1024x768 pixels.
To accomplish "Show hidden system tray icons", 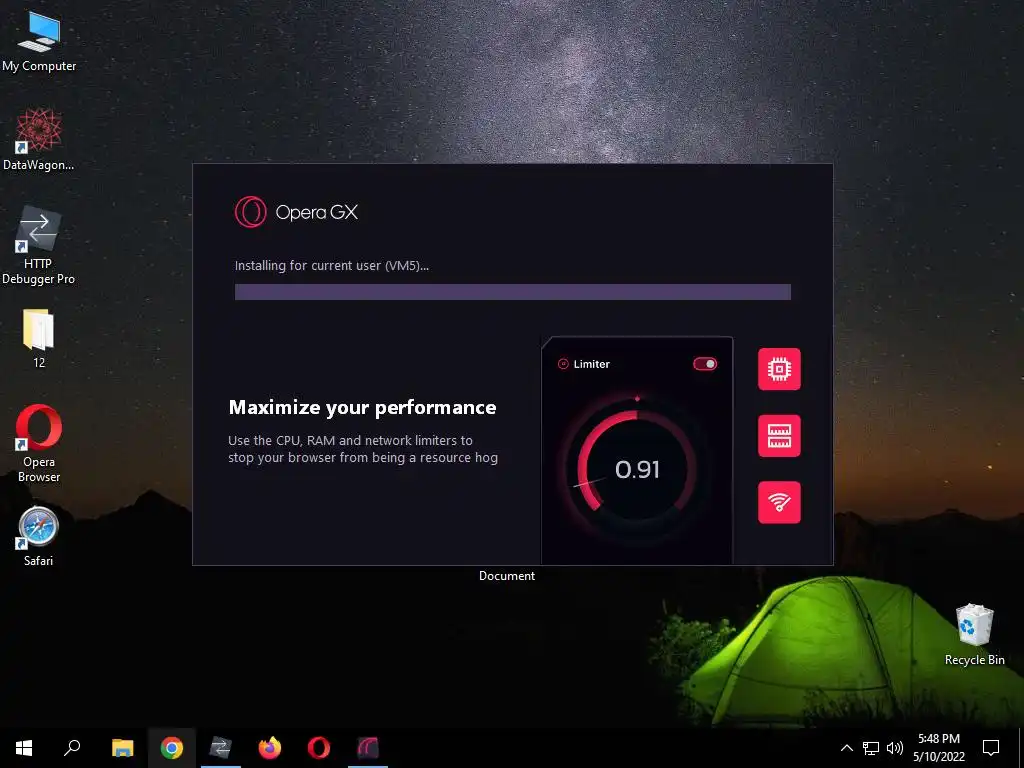I will [846, 748].
